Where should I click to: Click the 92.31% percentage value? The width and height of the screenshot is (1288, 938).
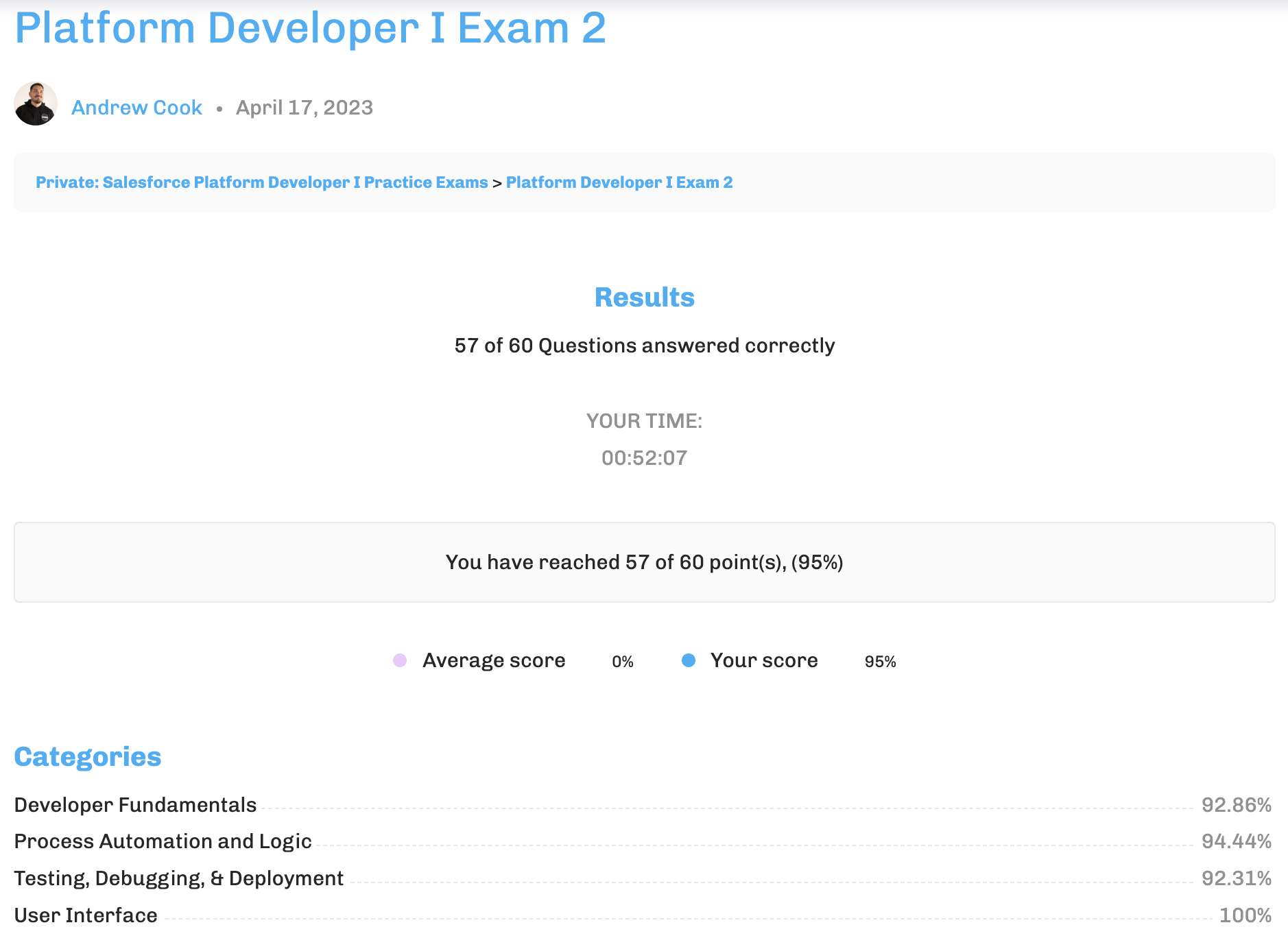click(1237, 878)
